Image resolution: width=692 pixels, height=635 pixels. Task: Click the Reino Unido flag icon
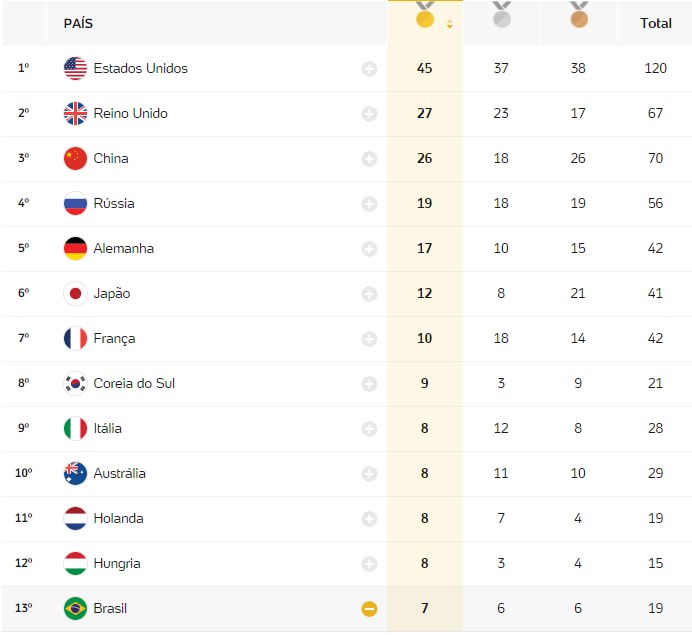[75, 113]
